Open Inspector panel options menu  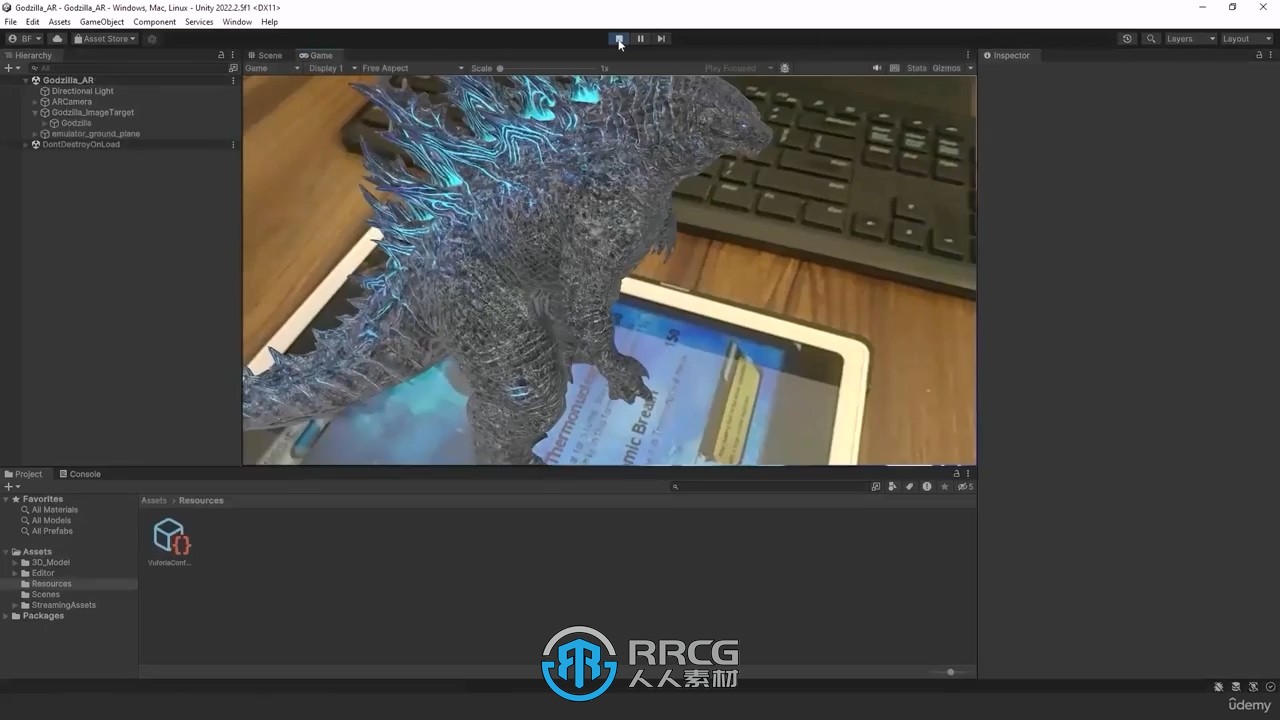pyautogui.click(x=1271, y=55)
